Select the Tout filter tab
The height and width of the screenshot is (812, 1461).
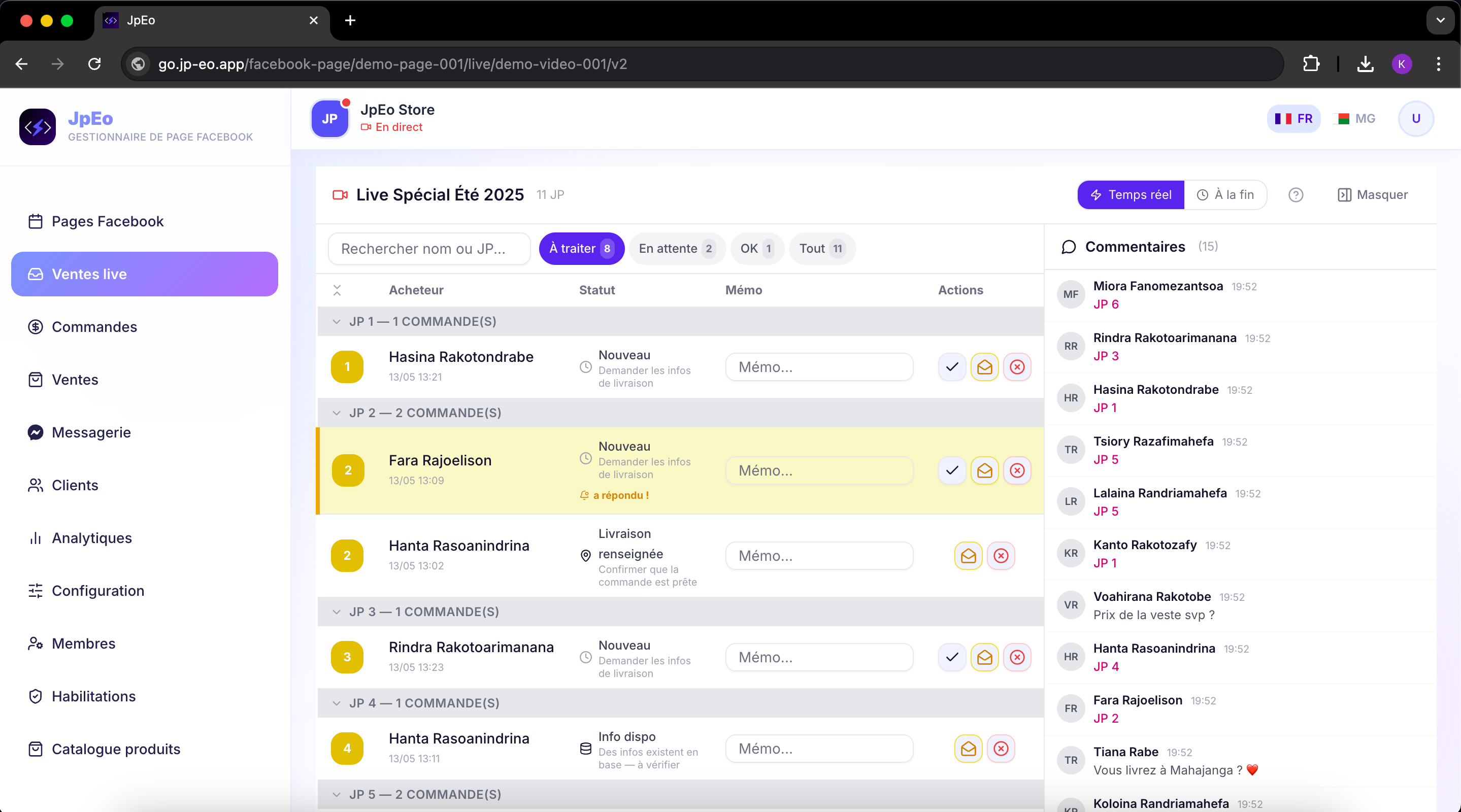822,248
